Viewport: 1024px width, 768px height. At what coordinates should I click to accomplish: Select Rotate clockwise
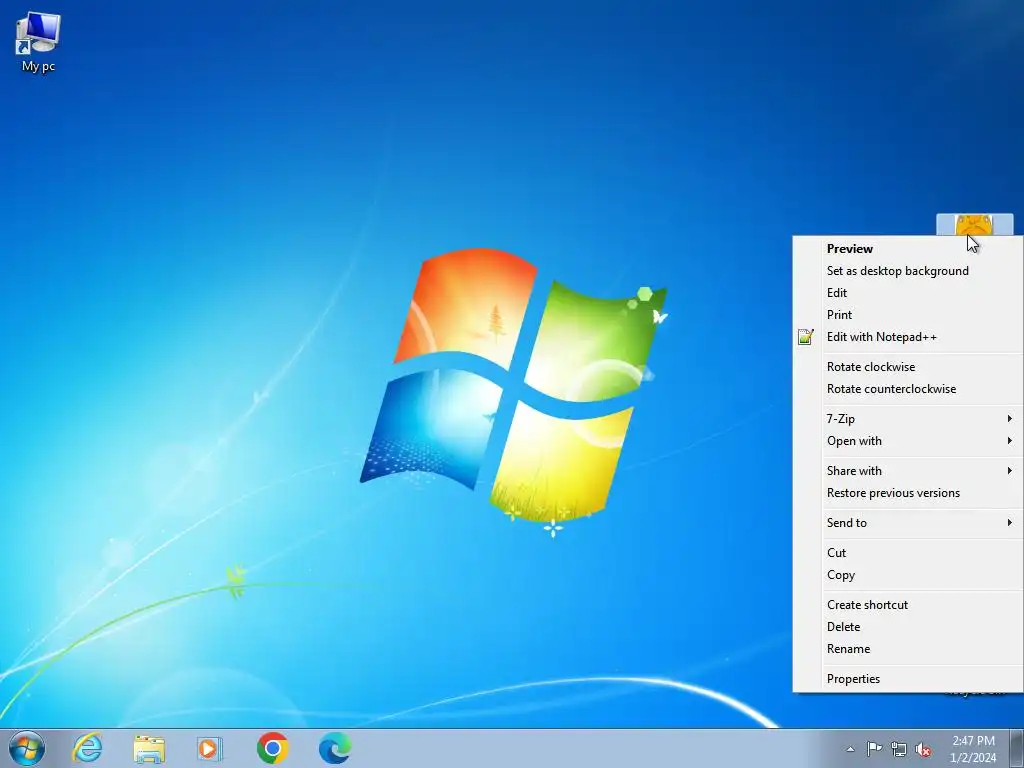click(x=908, y=367)
